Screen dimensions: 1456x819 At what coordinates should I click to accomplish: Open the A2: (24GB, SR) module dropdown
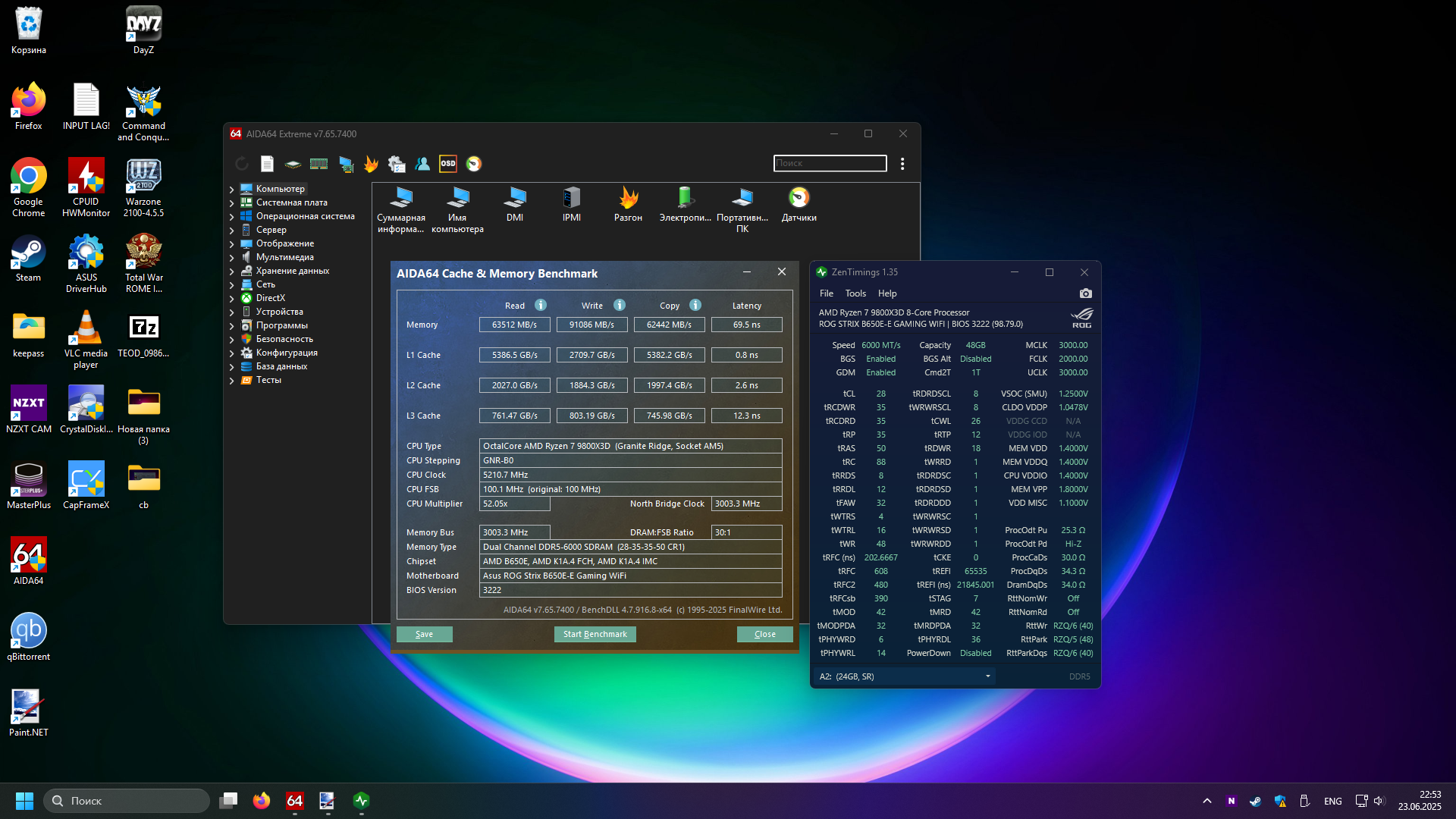click(x=905, y=676)
